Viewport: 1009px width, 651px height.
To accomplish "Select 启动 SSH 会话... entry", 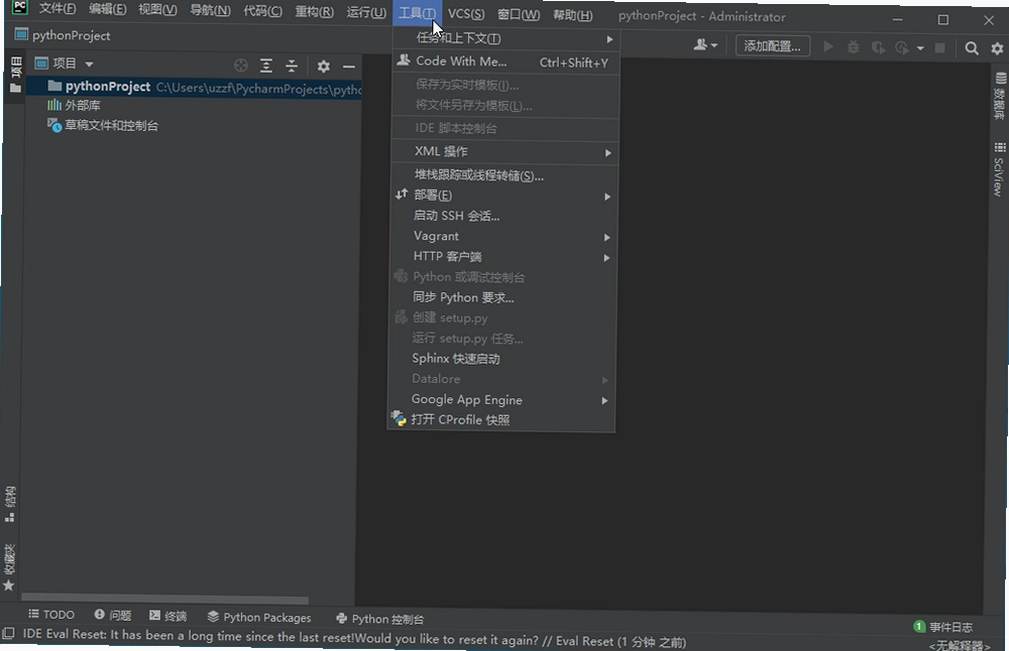I will click(505, 215).
